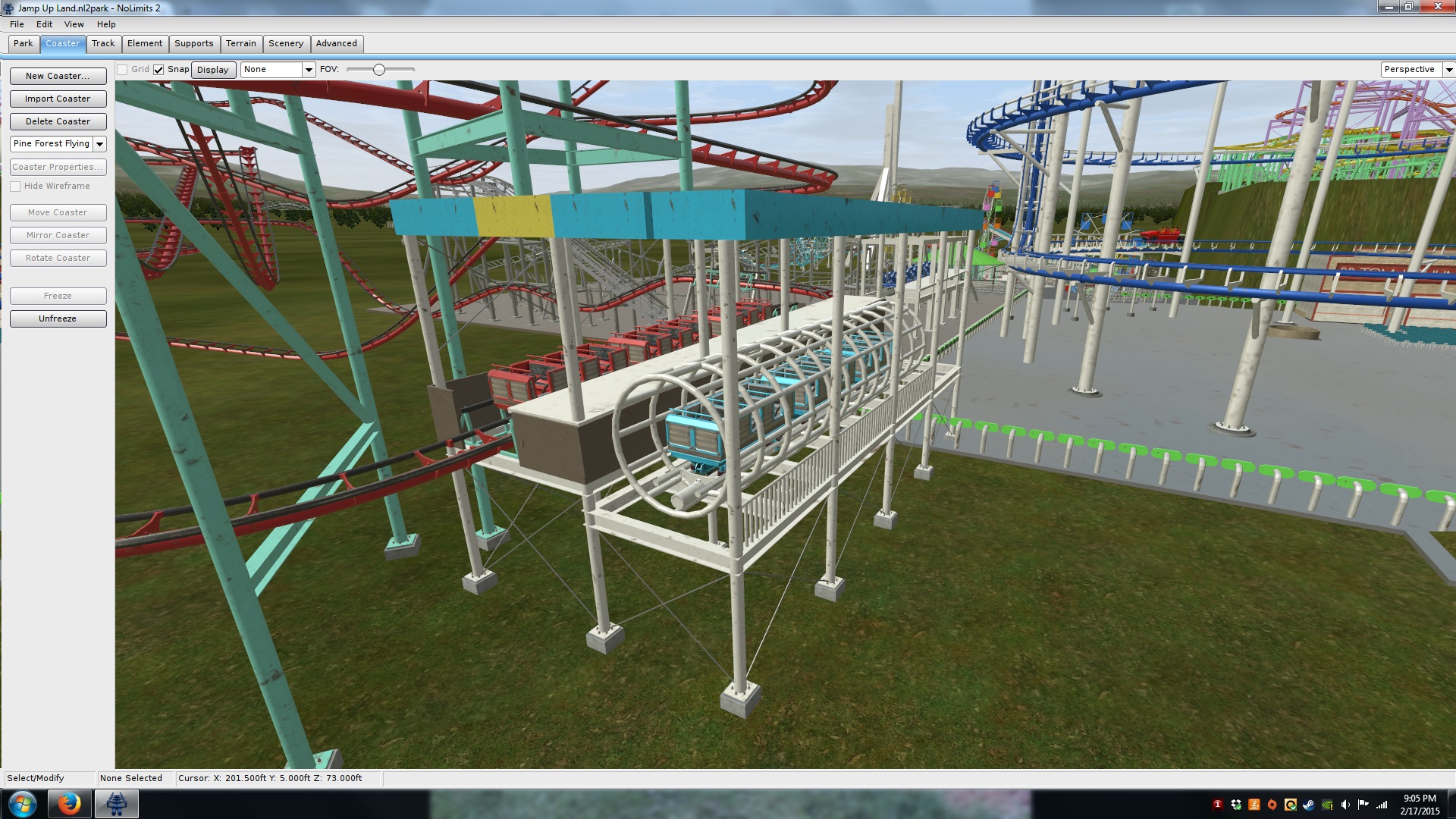1456x819 pixels.
Task: Click the NVIDIA tray icon
Action: (x=1327, y=805)
